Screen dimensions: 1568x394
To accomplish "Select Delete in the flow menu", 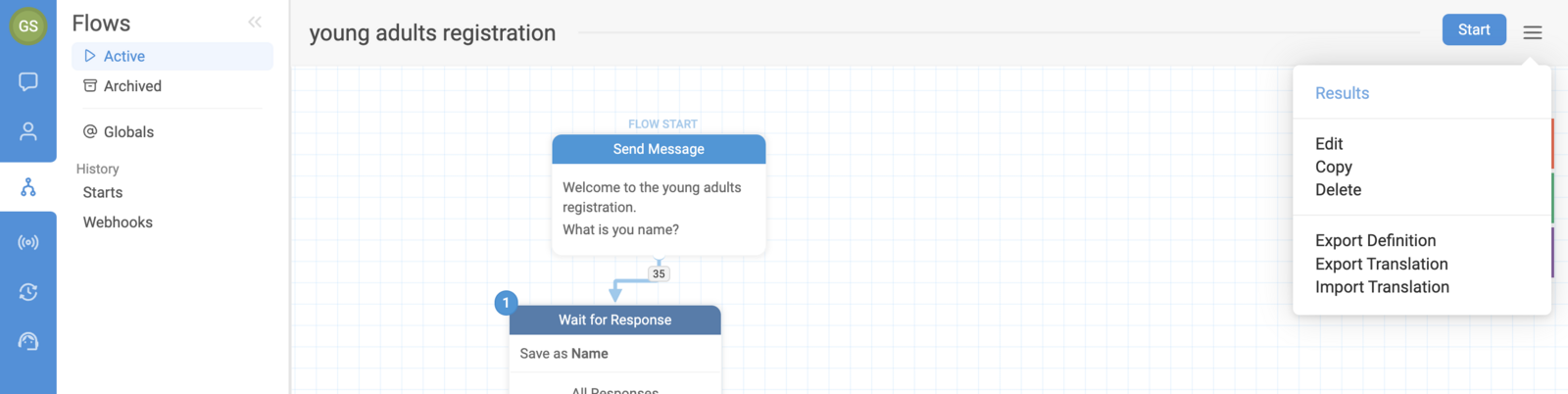I will [1338, 190].
